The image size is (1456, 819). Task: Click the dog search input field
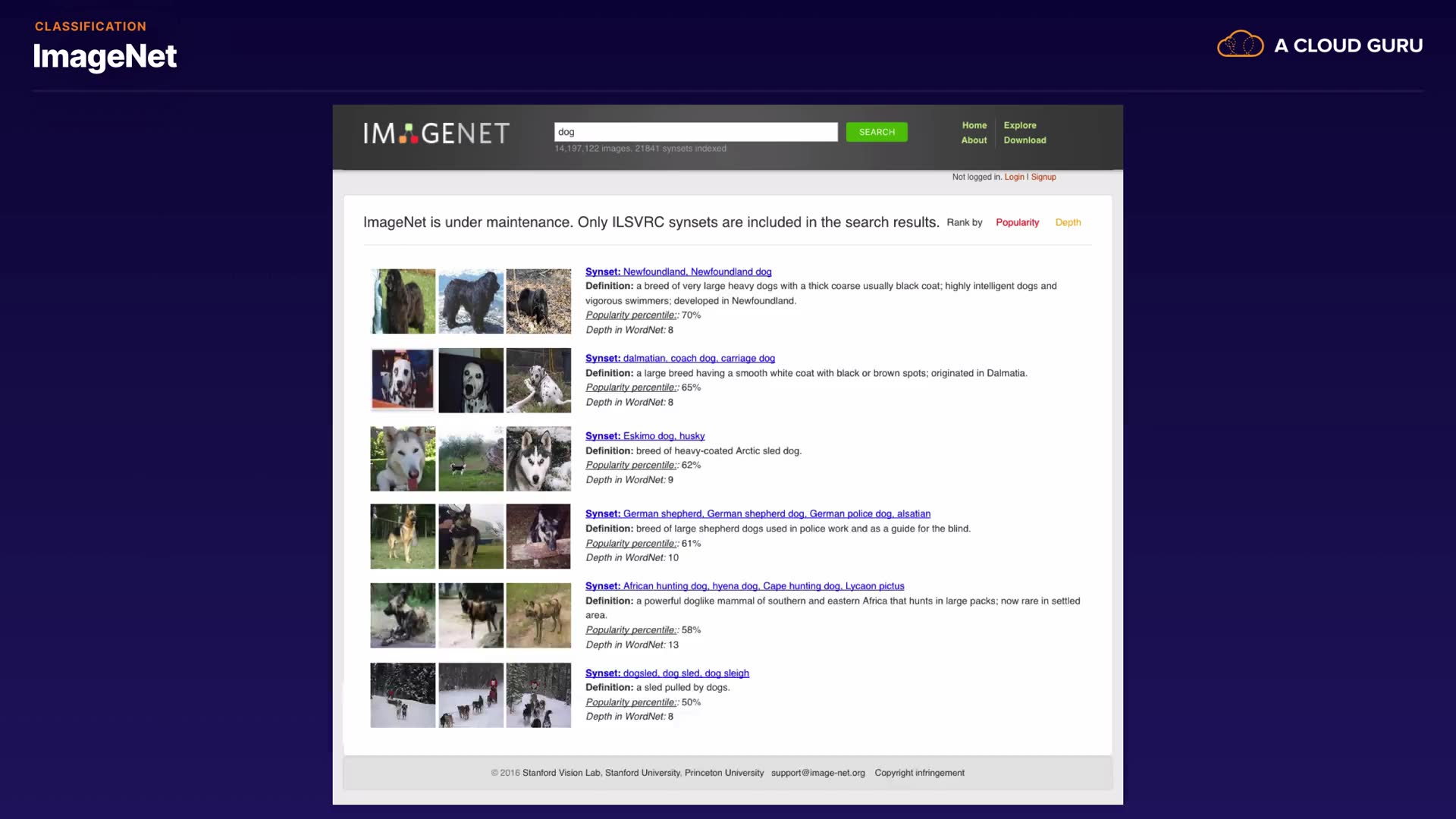(695, 132)
